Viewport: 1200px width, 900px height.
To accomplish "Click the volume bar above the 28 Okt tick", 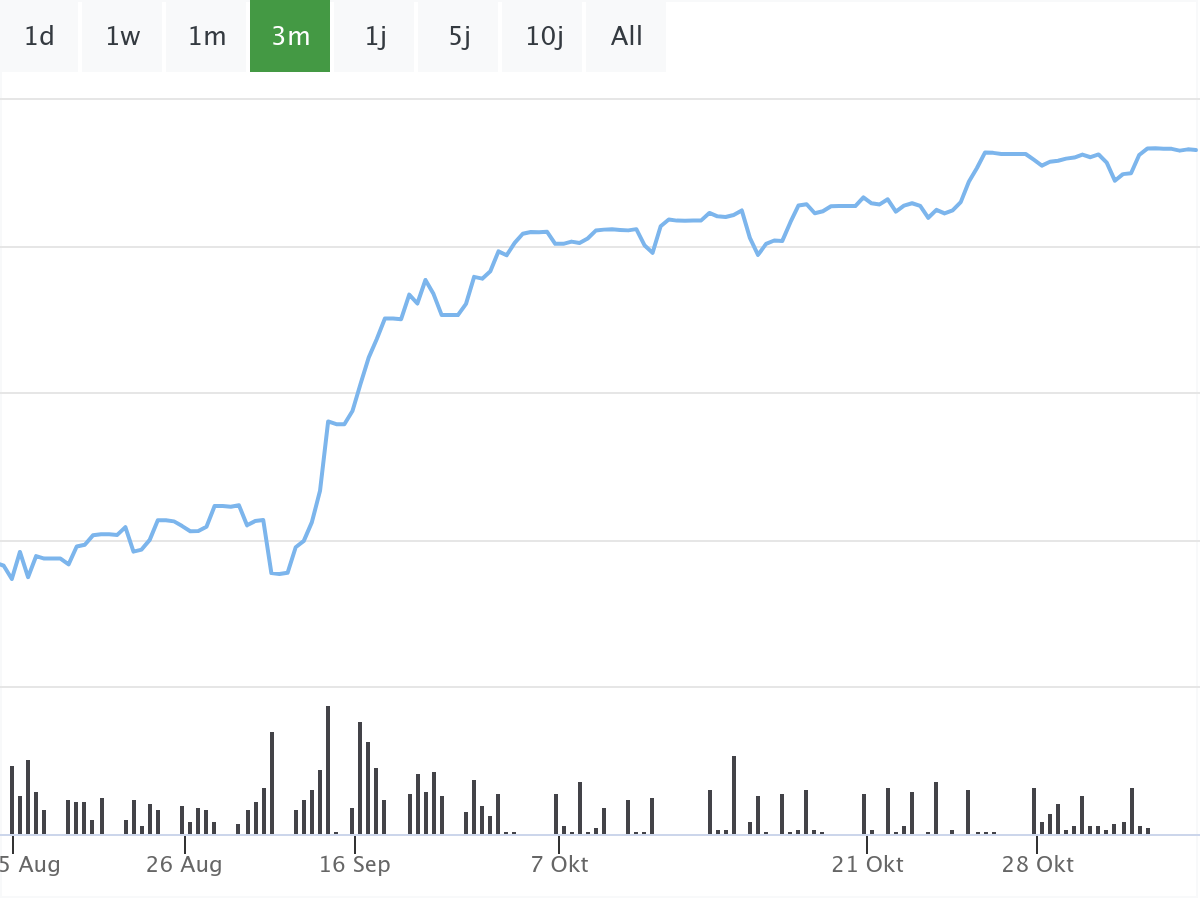I will tap(1034, 811).
